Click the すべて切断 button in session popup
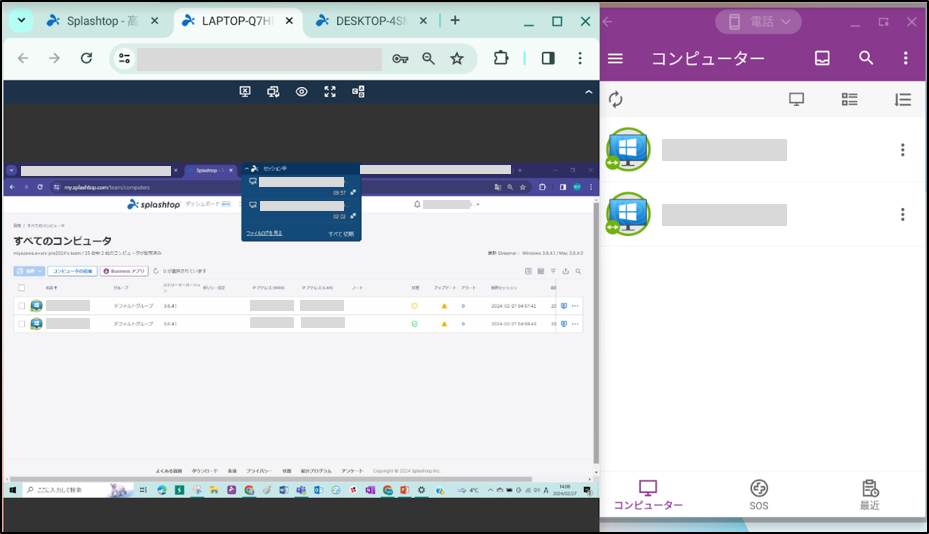Screen dimensions: 929x534 [x=341, y=234]
